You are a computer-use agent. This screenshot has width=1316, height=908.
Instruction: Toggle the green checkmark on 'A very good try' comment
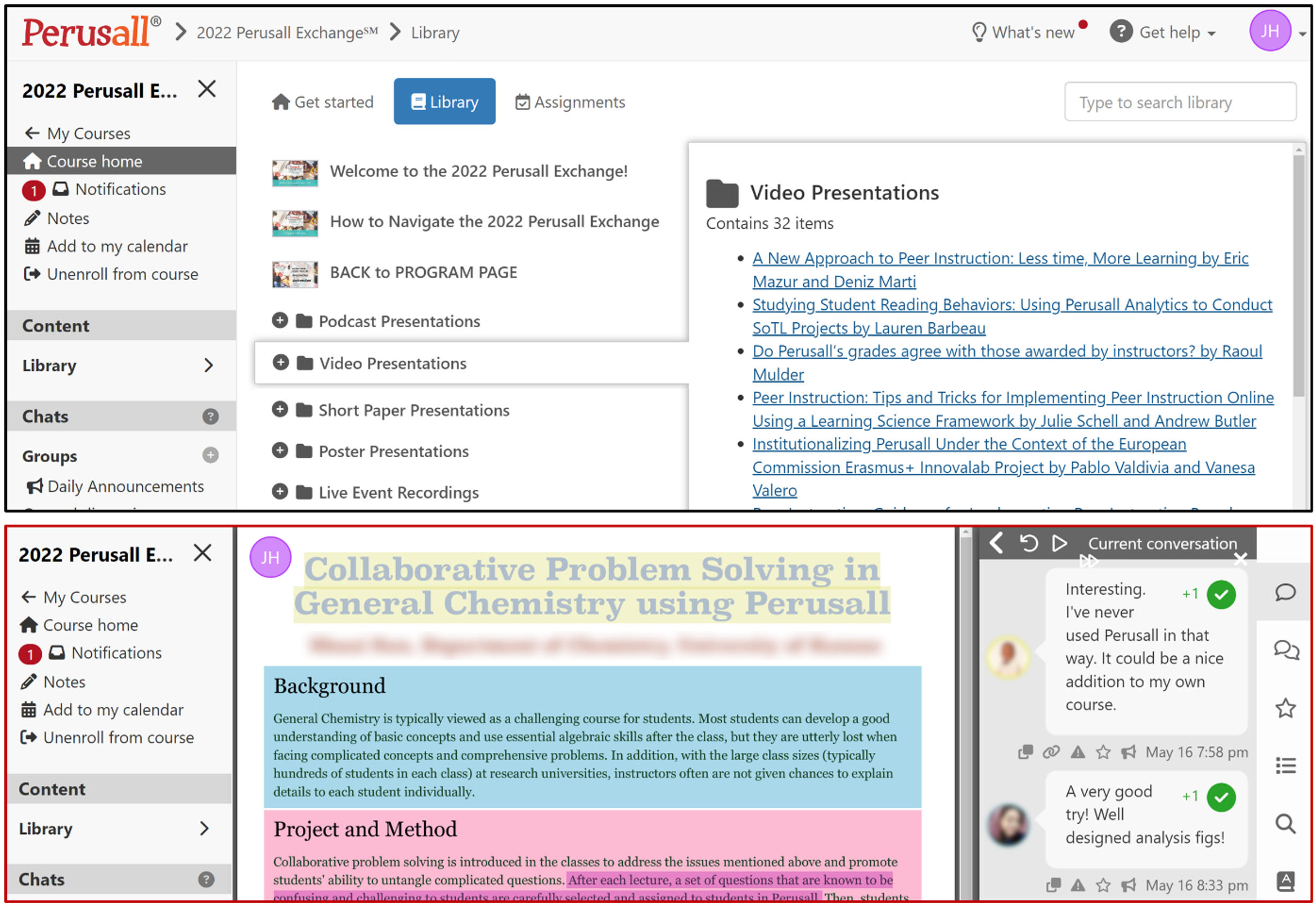[x=1222, y=797]
